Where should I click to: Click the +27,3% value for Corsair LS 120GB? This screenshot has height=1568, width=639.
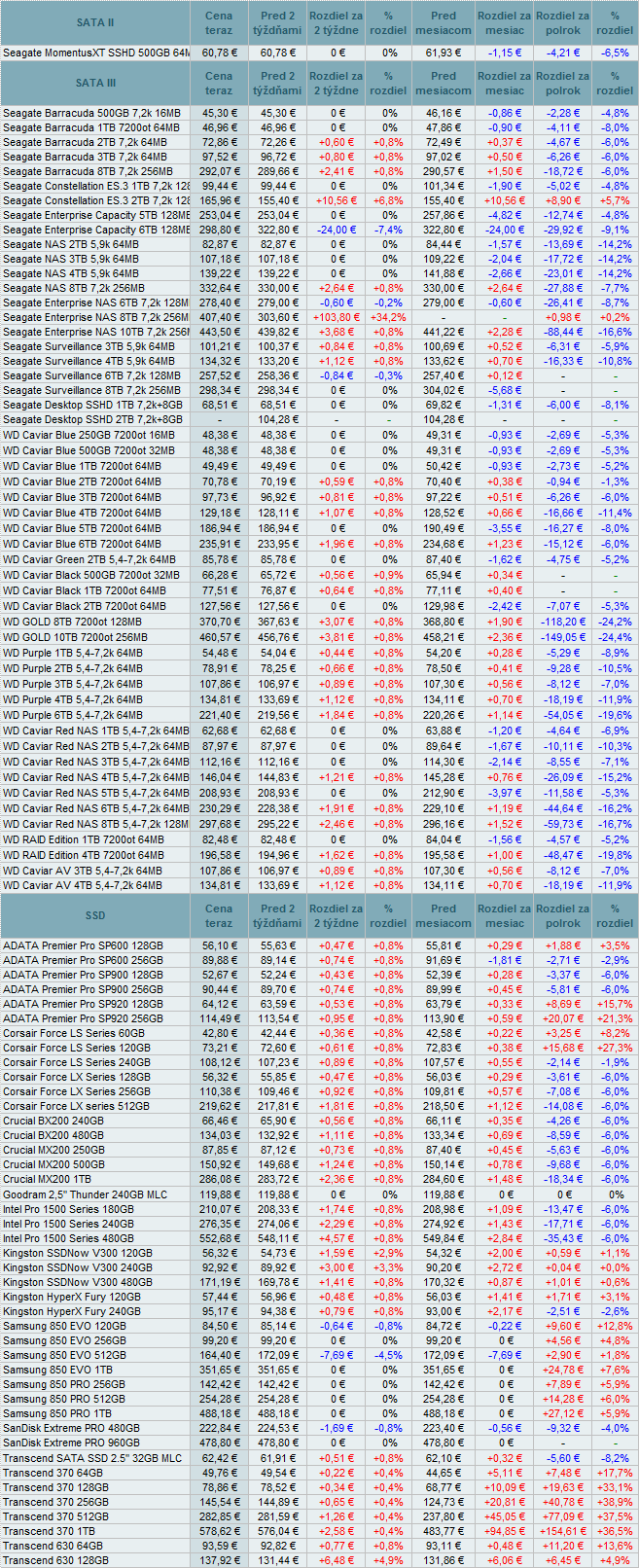click(x=614, y=1048)
